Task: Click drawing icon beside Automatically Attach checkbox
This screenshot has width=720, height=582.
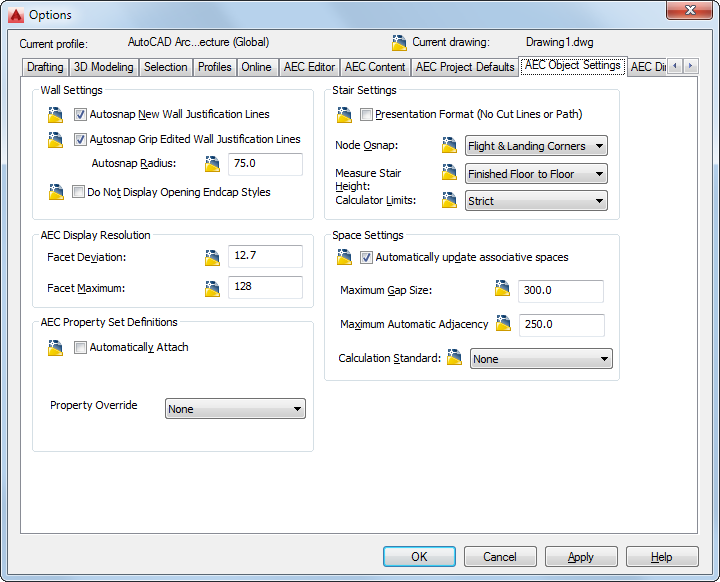Action: 56,348
